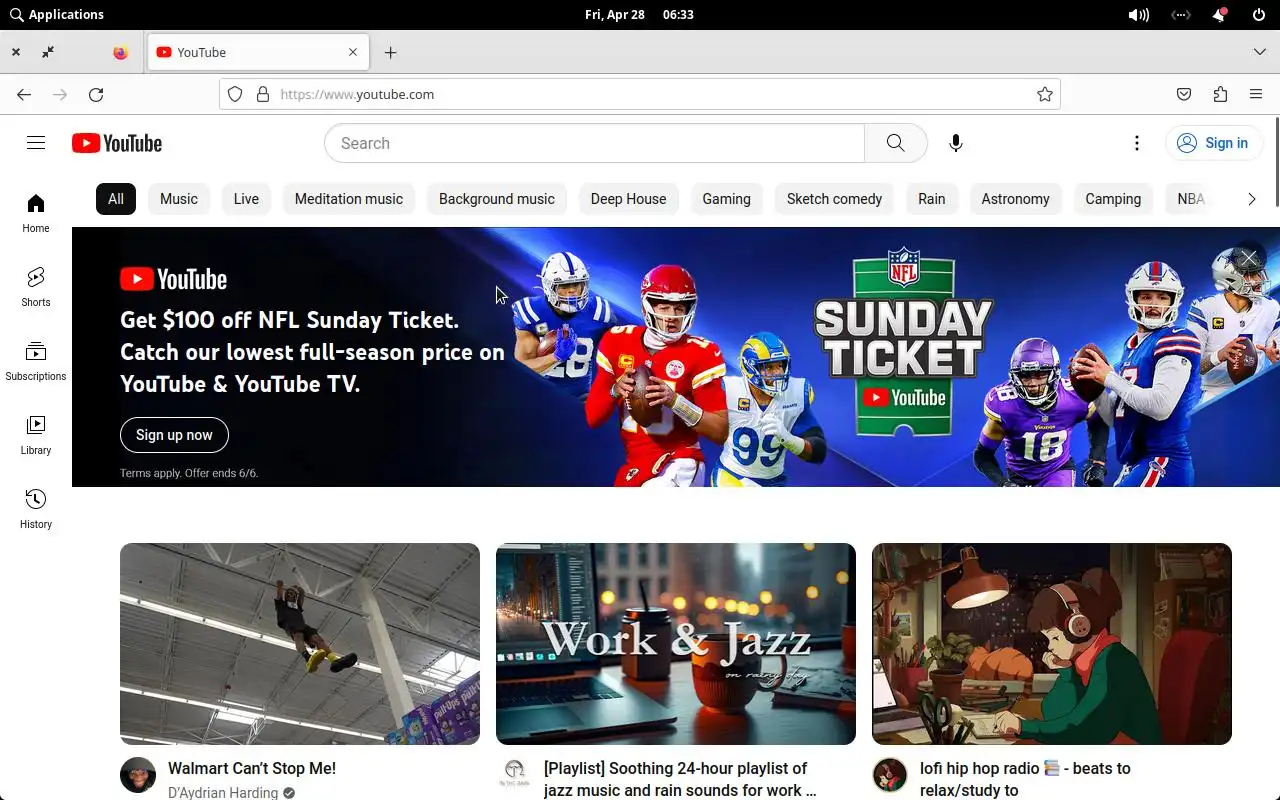
Task: Go forward in the browser
Action: click(60, 94)
